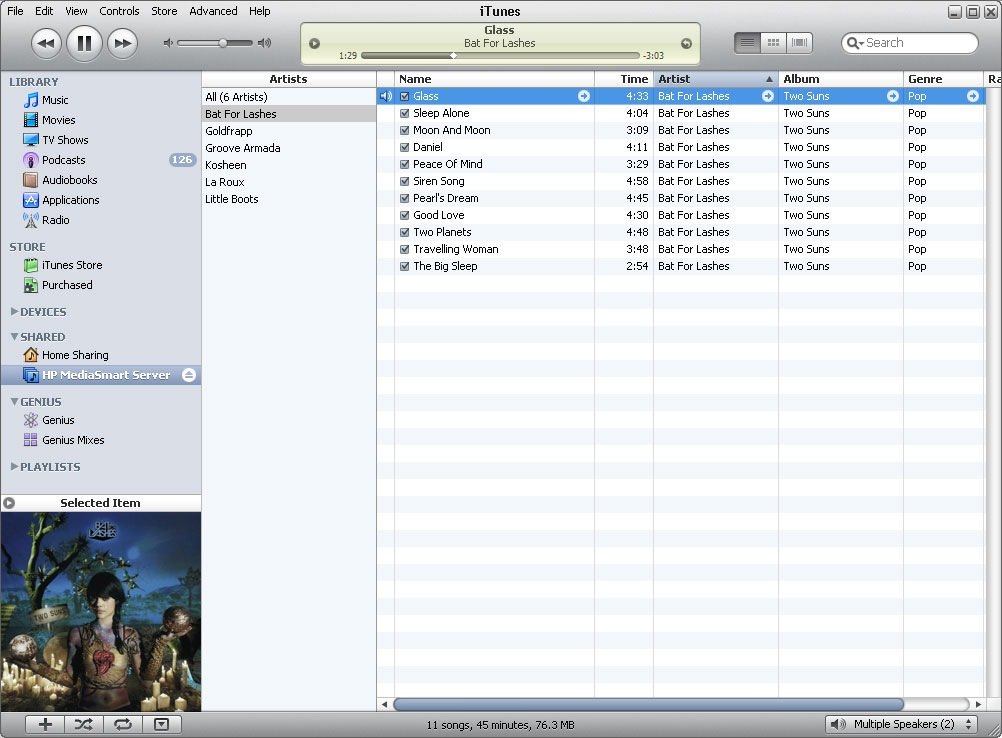Open Purchased items list
This screenshot has height=738, width=1002.
(66, 285)
